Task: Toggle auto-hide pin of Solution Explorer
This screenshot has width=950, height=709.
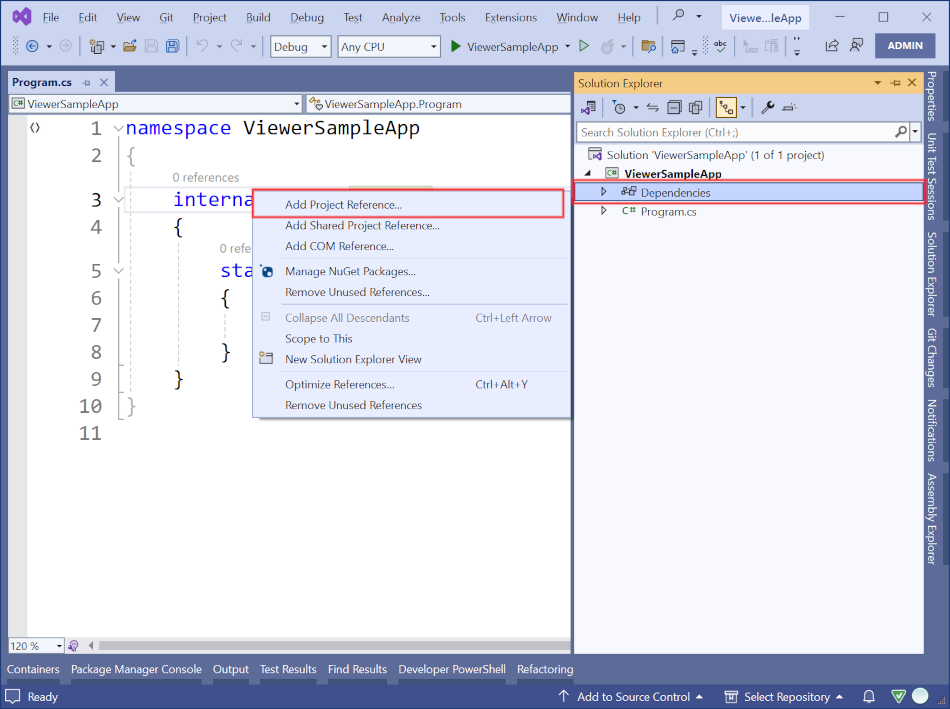Action: [x=895, y=82]
